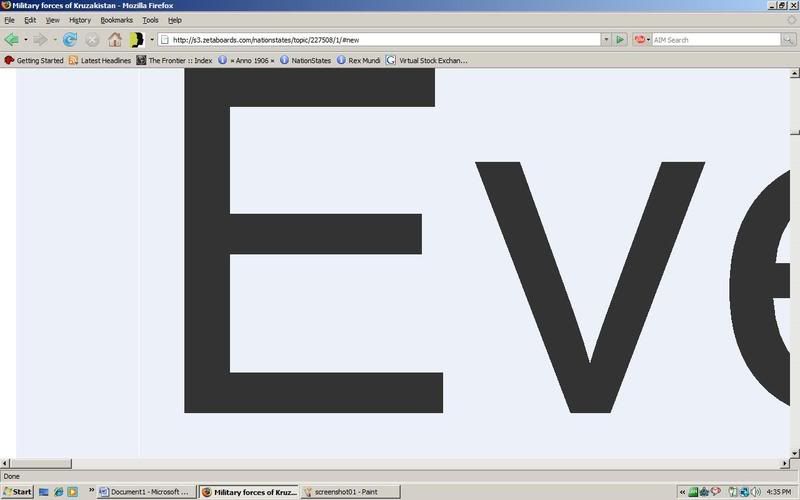The height and width of the screenshot is (500, 800).
Task: Go to the Home page
Action: (115, 40)
